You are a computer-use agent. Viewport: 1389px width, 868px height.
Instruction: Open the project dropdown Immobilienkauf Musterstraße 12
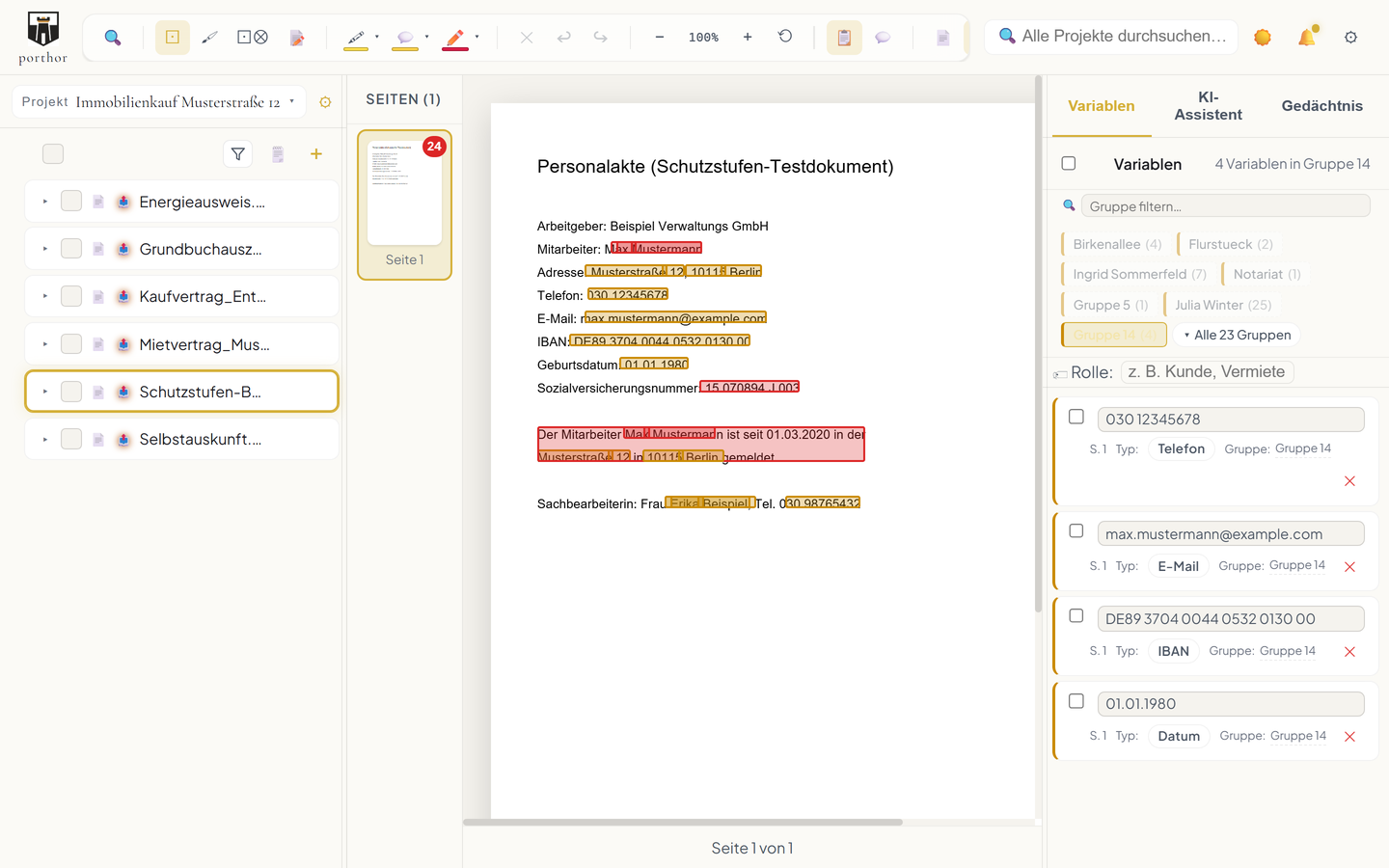(159, 101)
